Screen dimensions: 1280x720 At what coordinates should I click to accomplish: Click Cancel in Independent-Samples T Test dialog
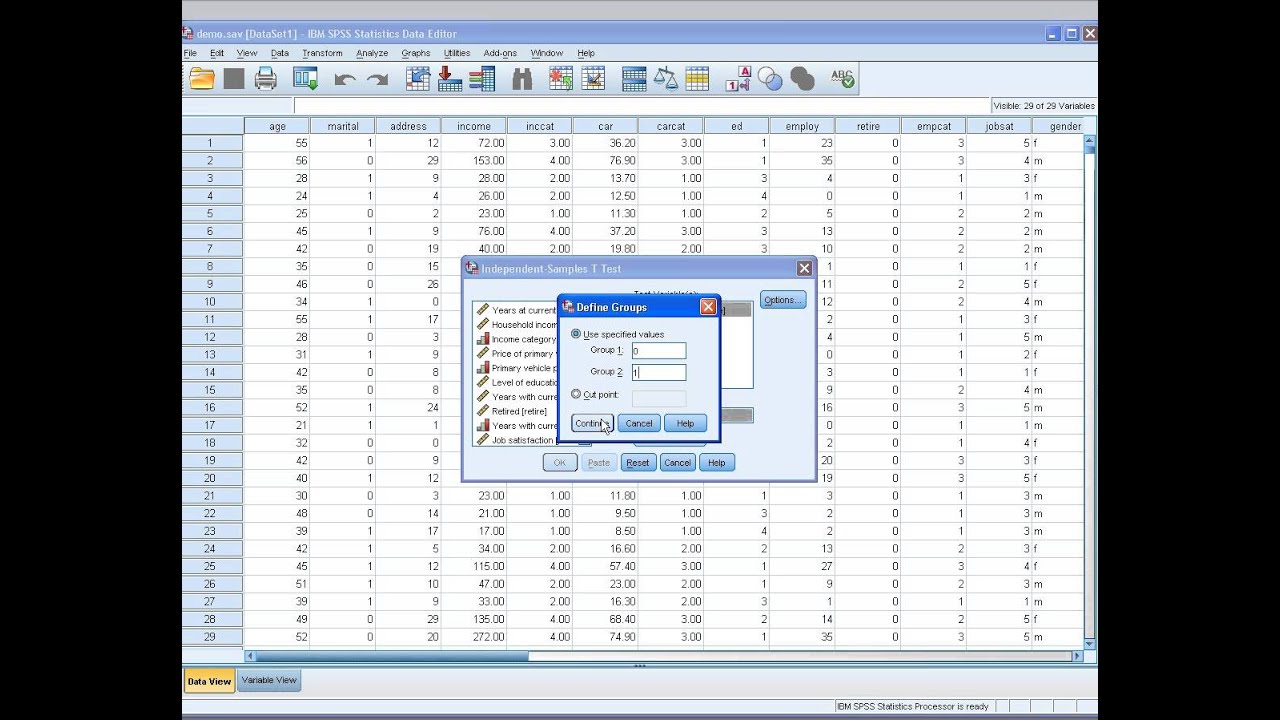click(677, 462)
